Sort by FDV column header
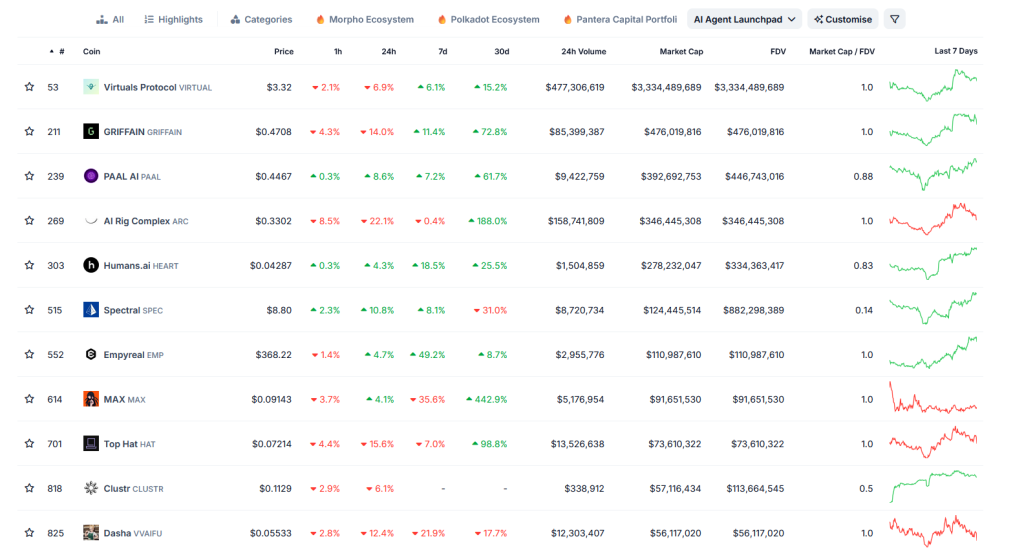This screenshot has height=548, width=1024. pyautogui.click(x=778, y=52)
